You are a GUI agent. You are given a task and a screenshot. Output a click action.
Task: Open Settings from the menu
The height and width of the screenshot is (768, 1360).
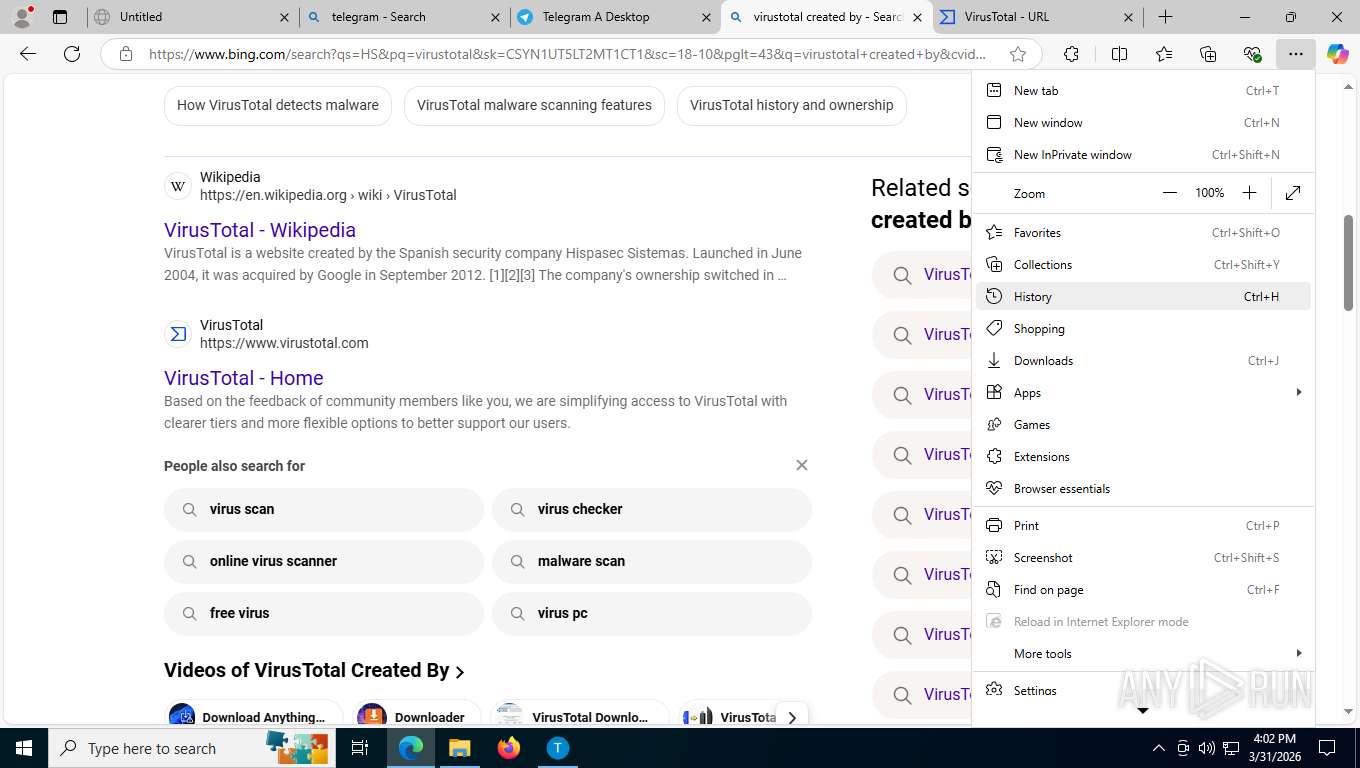coord(1143,691)
